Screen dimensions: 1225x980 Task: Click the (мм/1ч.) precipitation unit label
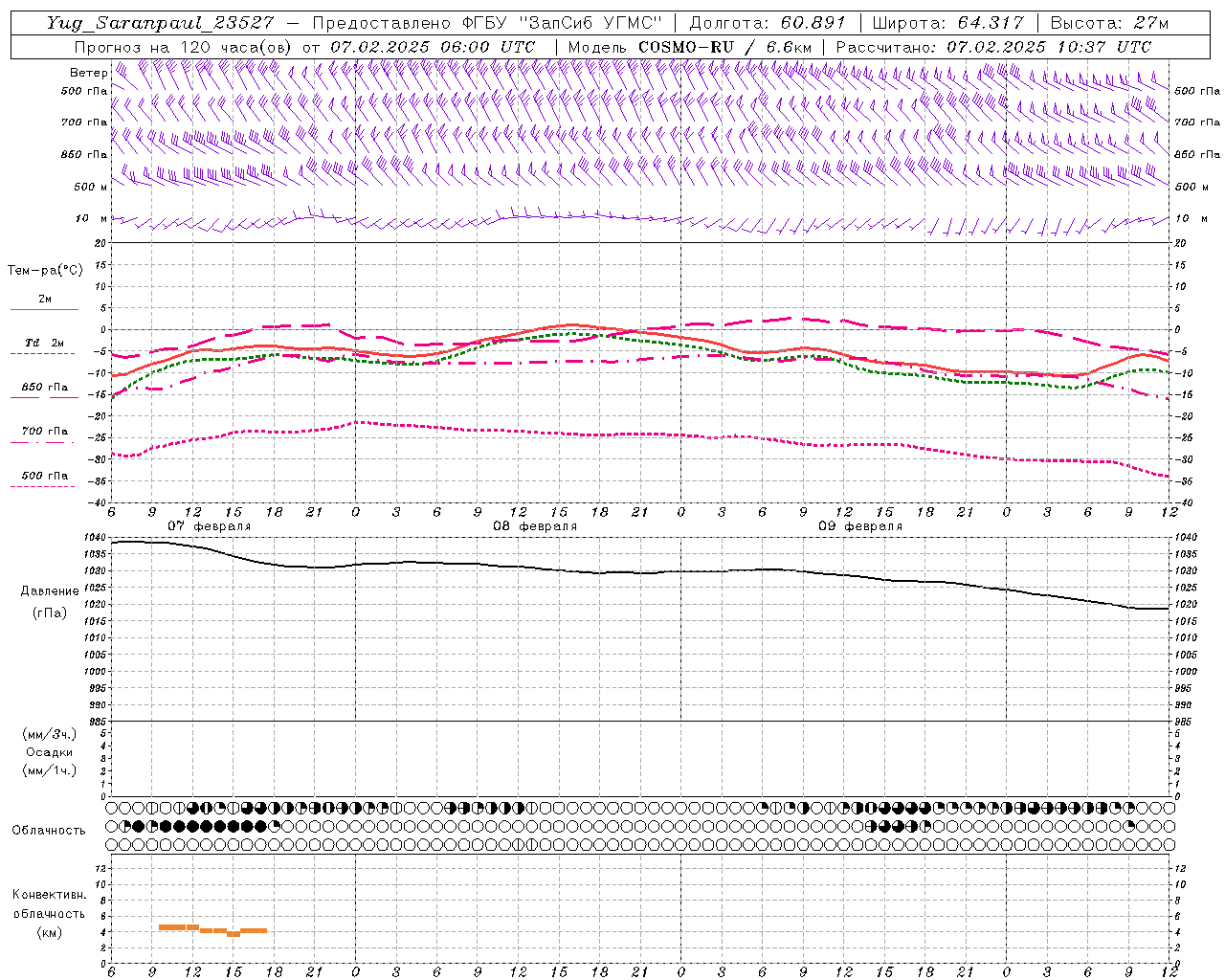(50, 770)
